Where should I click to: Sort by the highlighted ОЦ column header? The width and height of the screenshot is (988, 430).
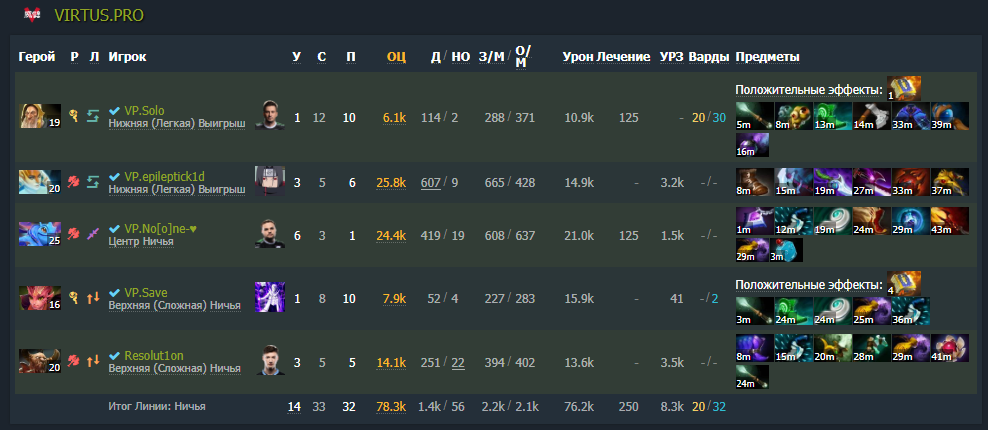pyautogui.click(x=396, y=57)
